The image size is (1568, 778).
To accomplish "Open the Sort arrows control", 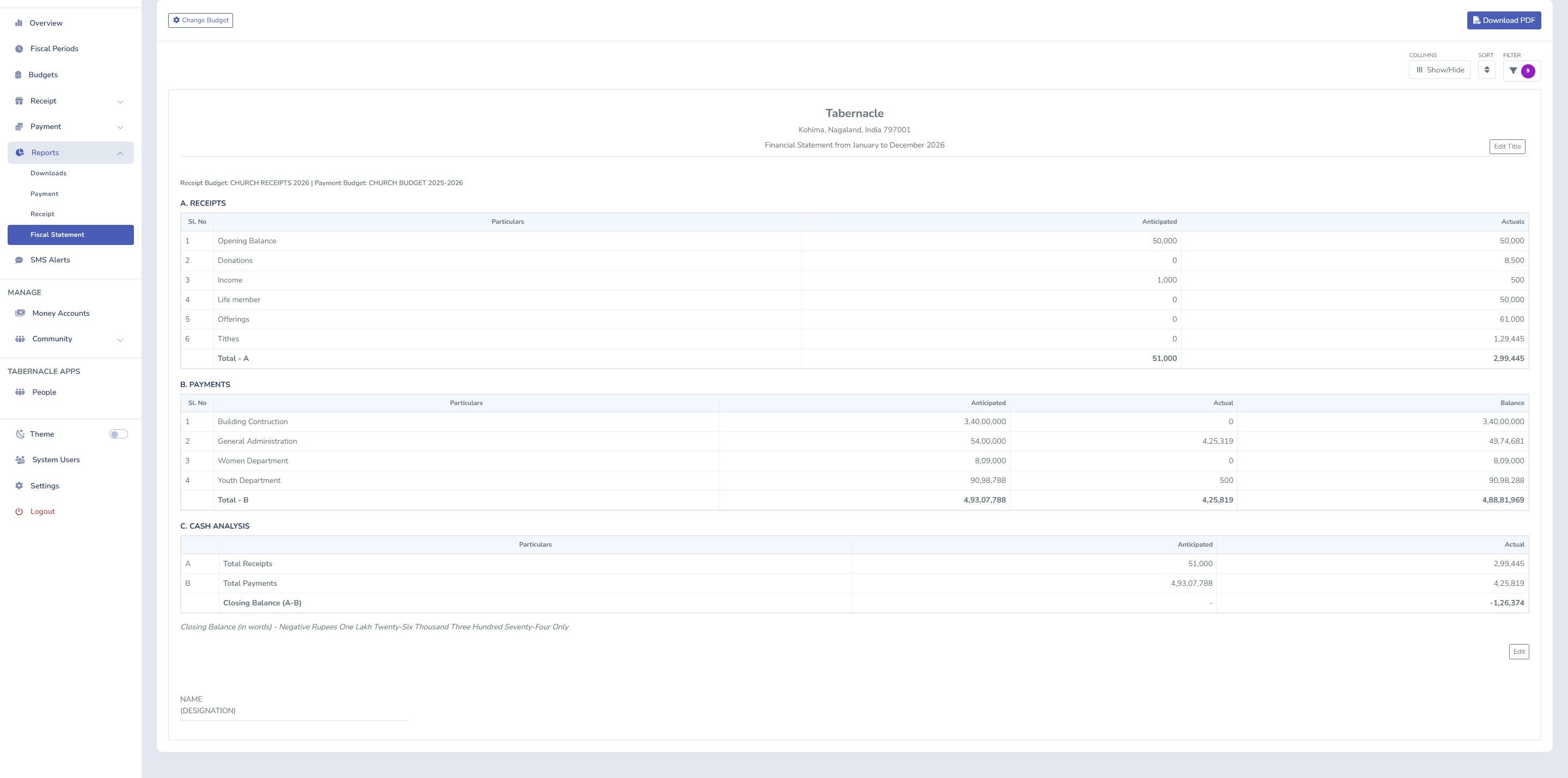I will click(x=1486, y=69).
